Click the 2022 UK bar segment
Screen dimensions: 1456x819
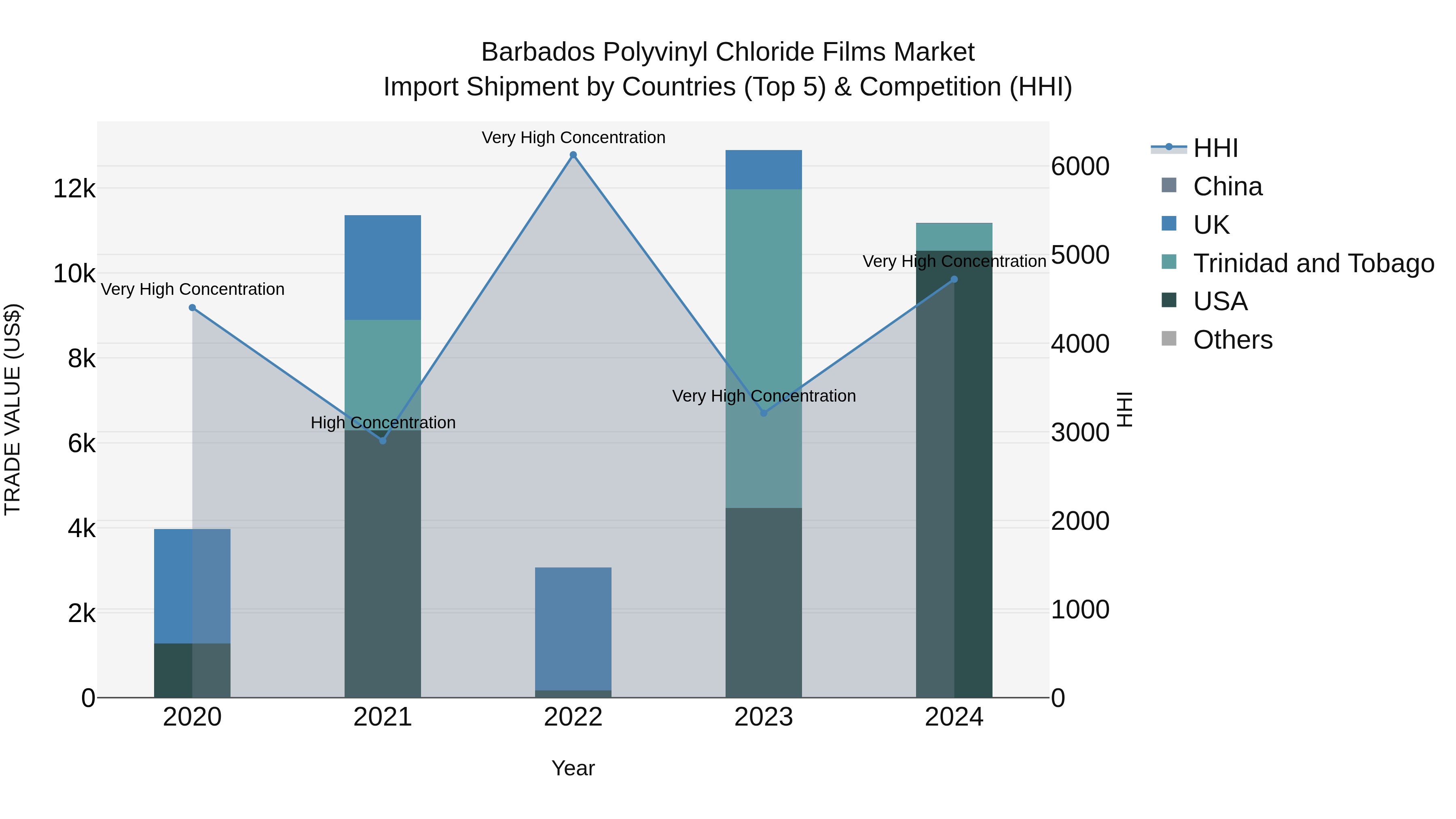point(573,629)
